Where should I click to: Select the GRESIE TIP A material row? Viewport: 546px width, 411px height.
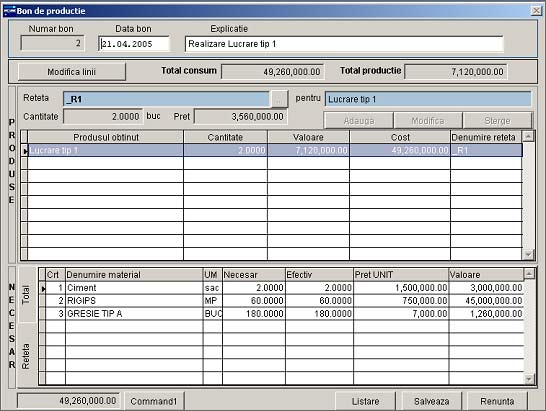[x=284, y=313]
